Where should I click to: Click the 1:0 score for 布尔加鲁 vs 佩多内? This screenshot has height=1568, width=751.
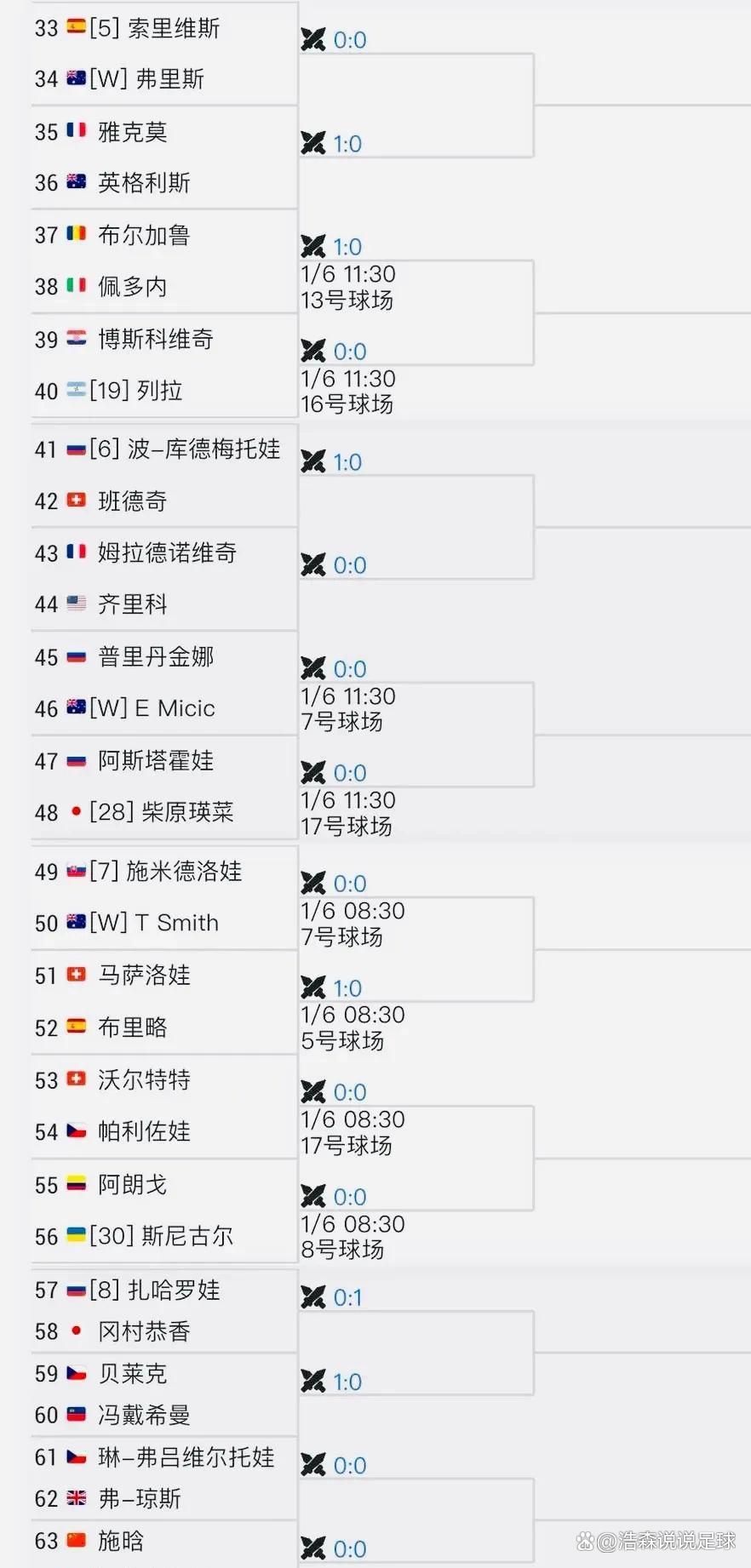pyautogui.click(x=347, y=247)
